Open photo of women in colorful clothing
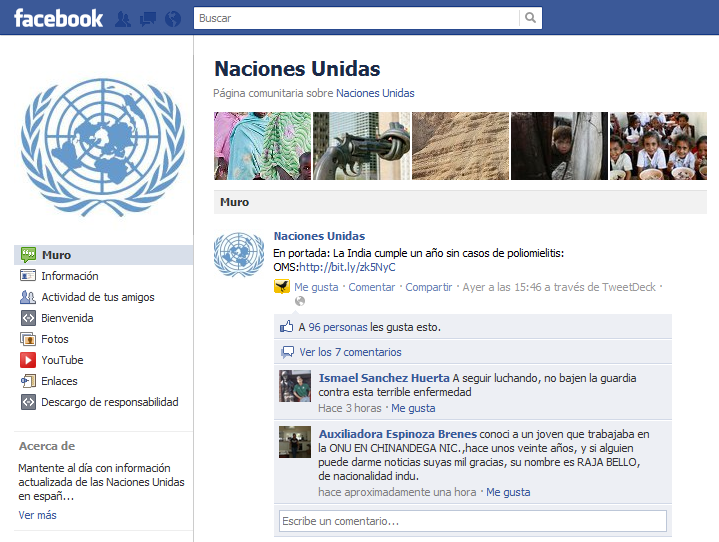The width and height of the screenshot is (719, 542). point(262,146)
